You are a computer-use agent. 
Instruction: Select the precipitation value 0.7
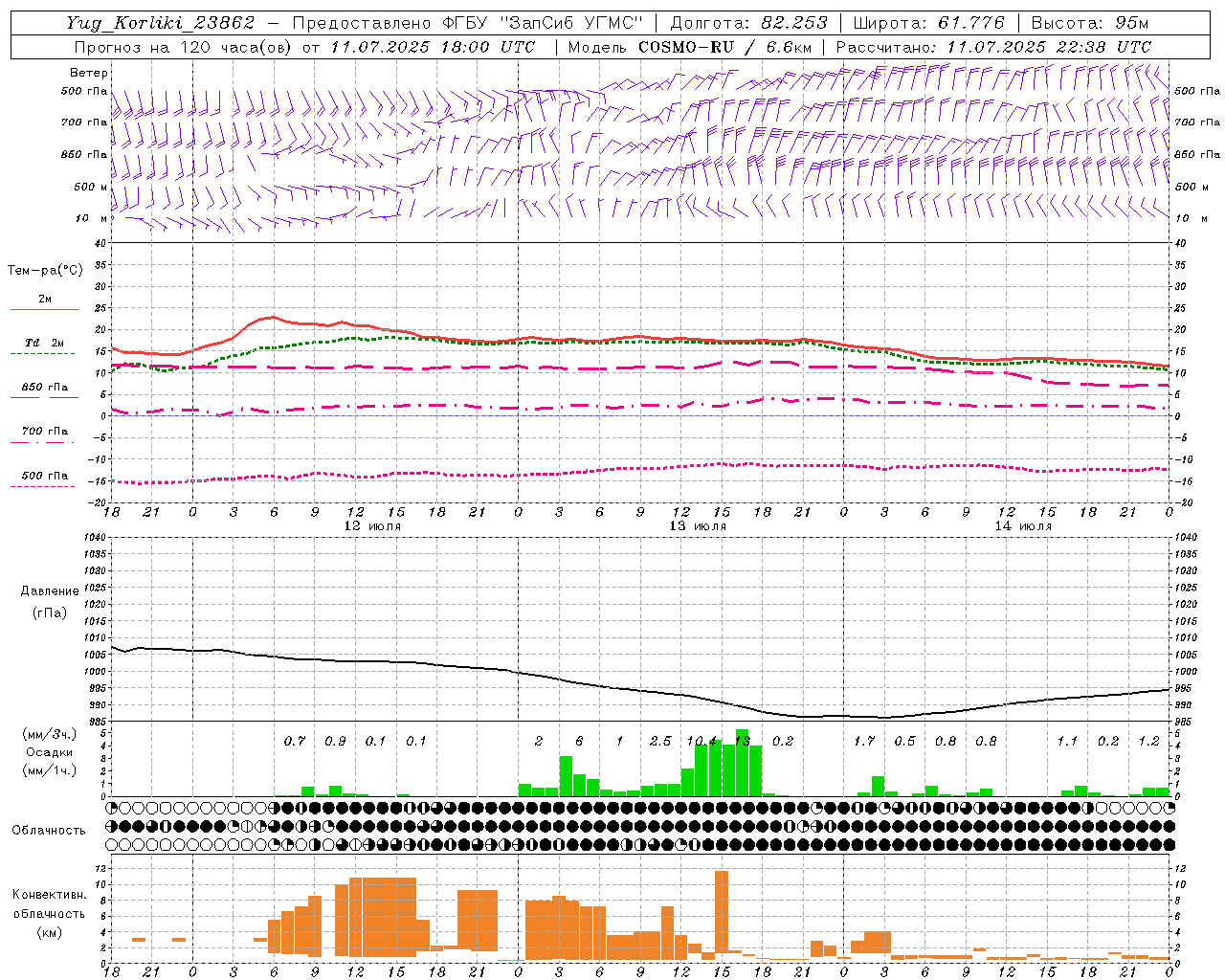tap(295, 741)
